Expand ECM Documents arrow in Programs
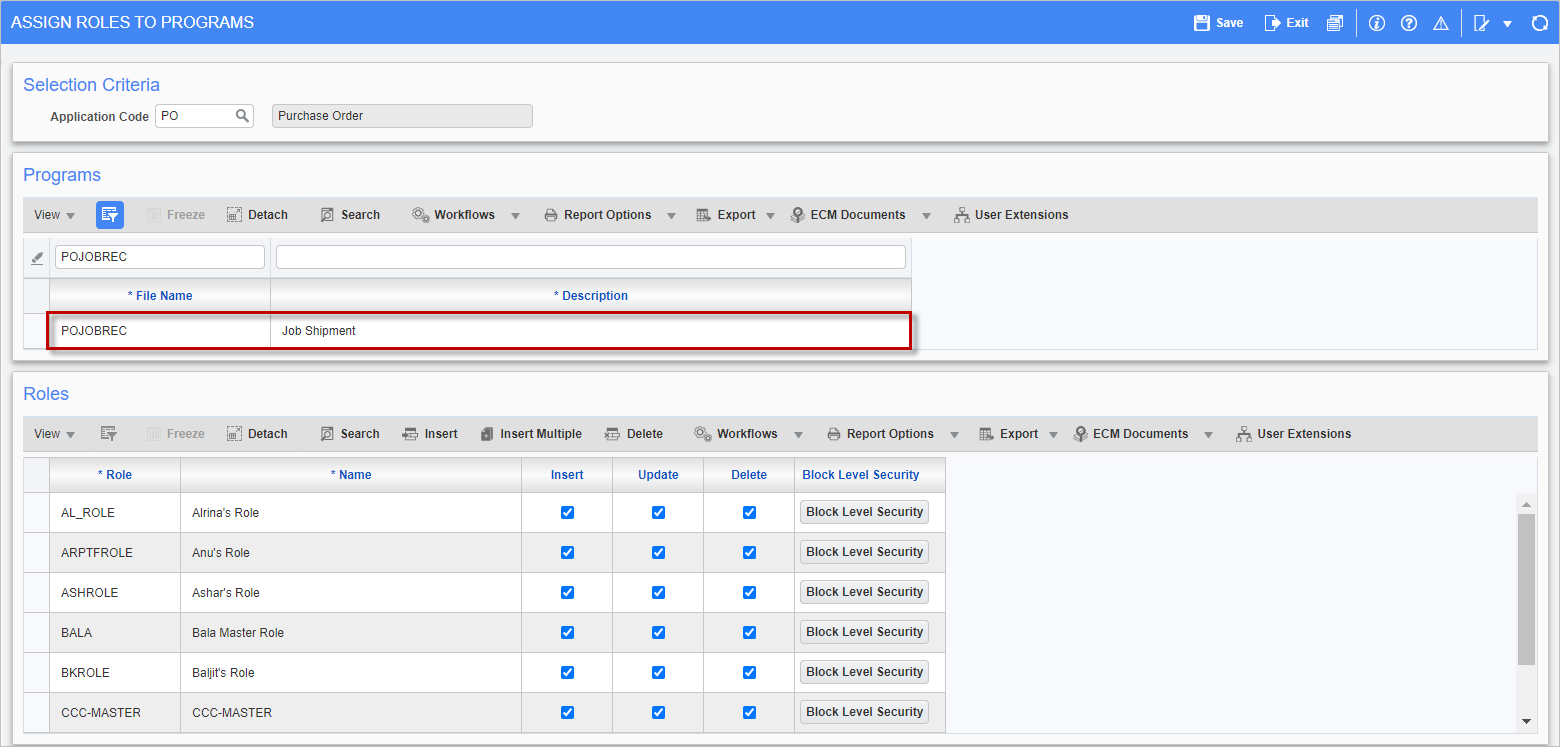Viewport: 1560px width, 747px height. (926, 216)
